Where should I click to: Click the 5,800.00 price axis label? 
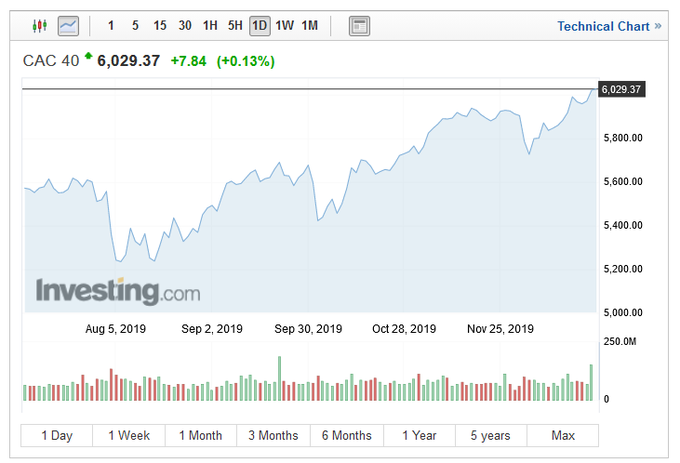point(623,138)
